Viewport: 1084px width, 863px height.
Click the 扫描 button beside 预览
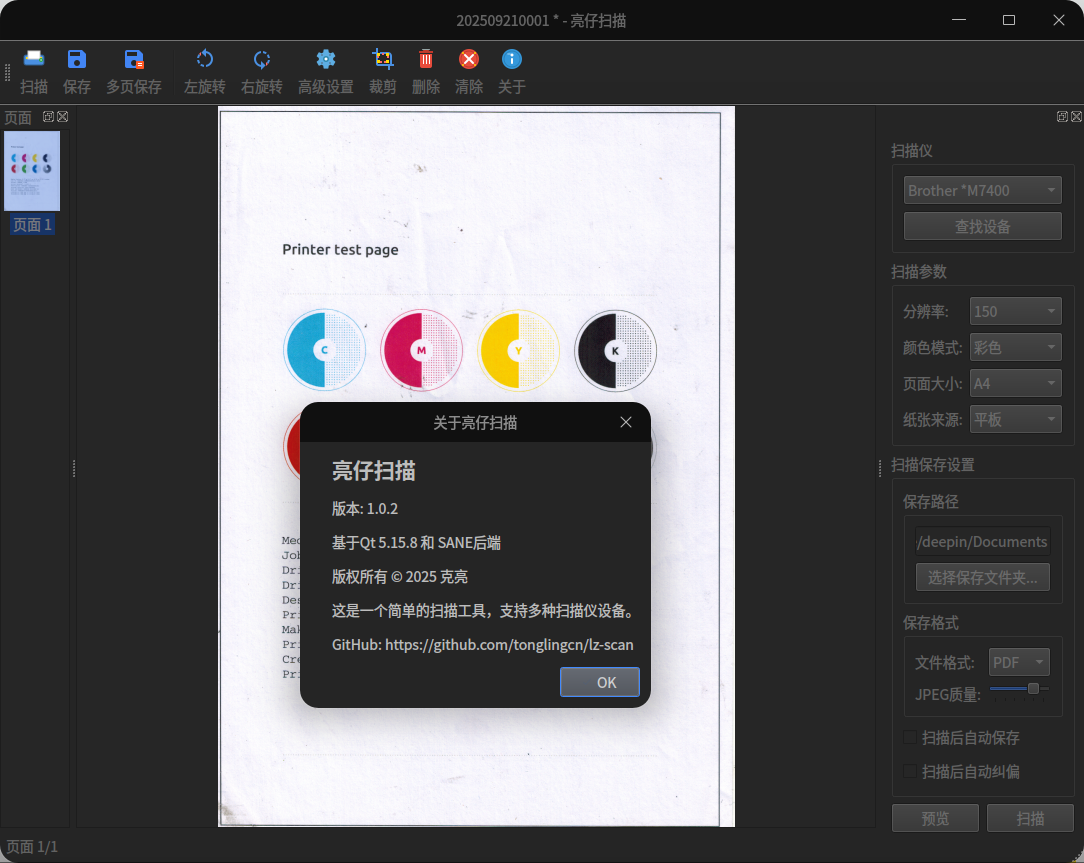click(x=1030, y=818)
